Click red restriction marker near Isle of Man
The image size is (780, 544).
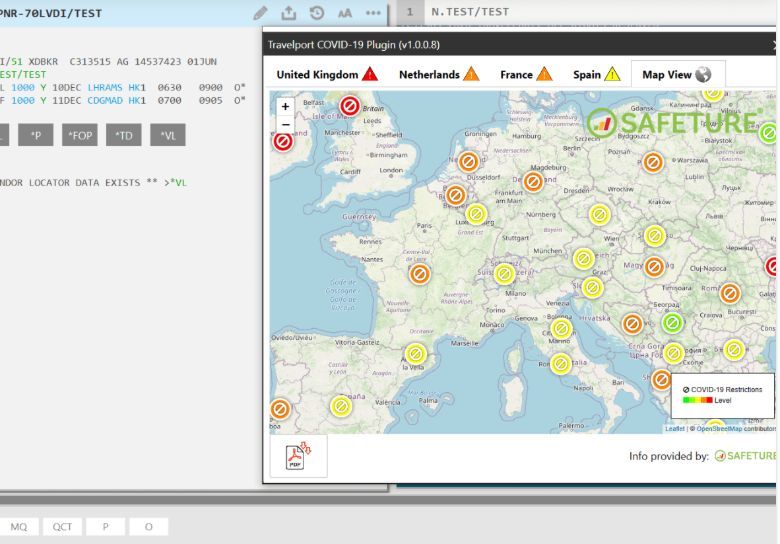click(350, 106)
